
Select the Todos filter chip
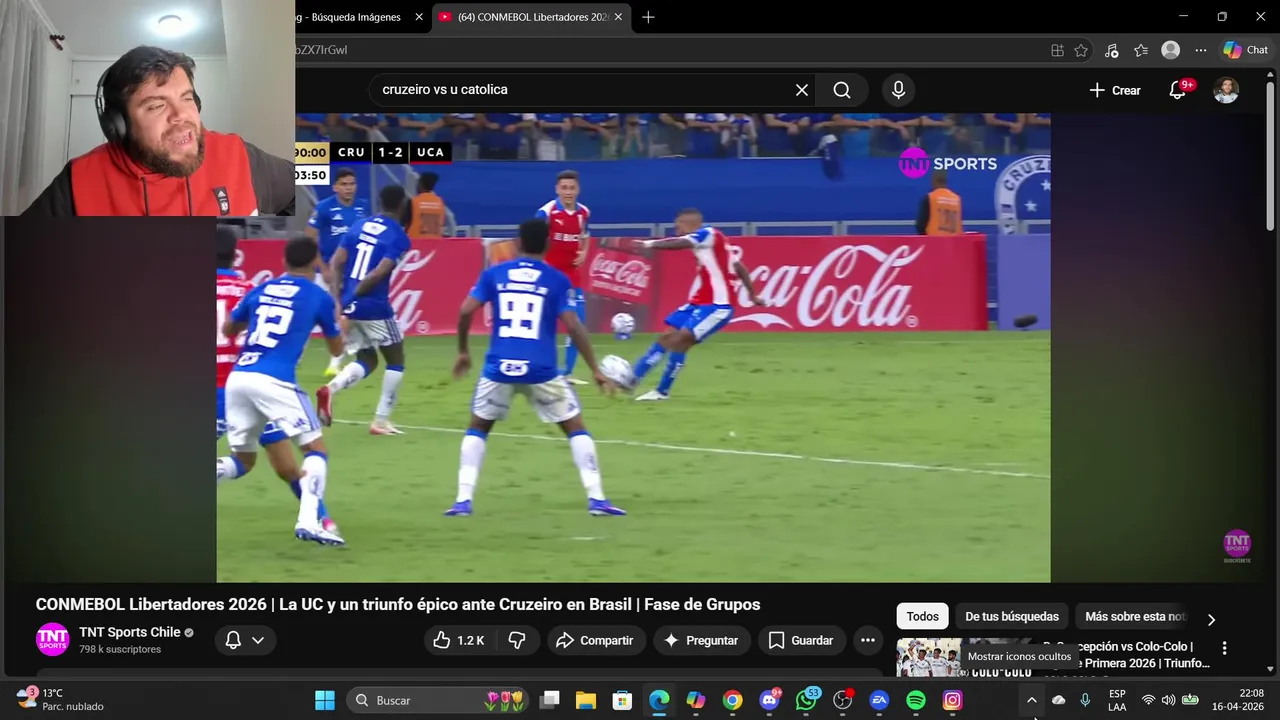click(922, 617)
